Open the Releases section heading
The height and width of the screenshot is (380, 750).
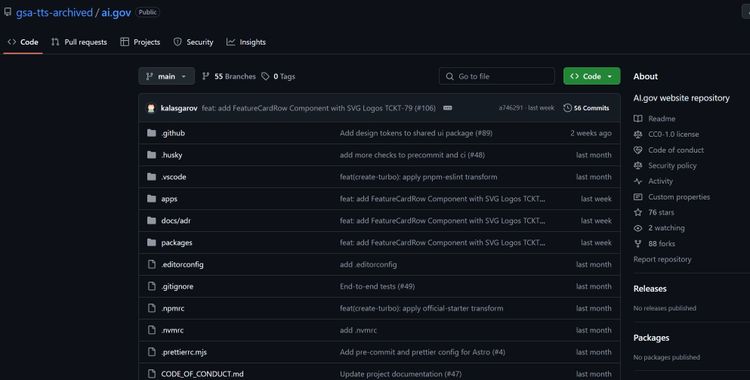[x=650, y=289]
